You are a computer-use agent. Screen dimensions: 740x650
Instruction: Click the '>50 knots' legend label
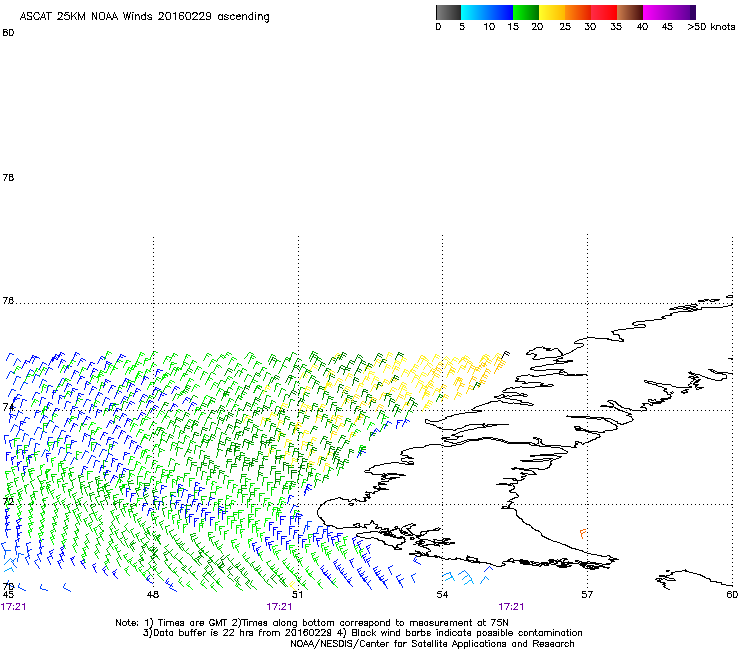[x=711, y=27]
